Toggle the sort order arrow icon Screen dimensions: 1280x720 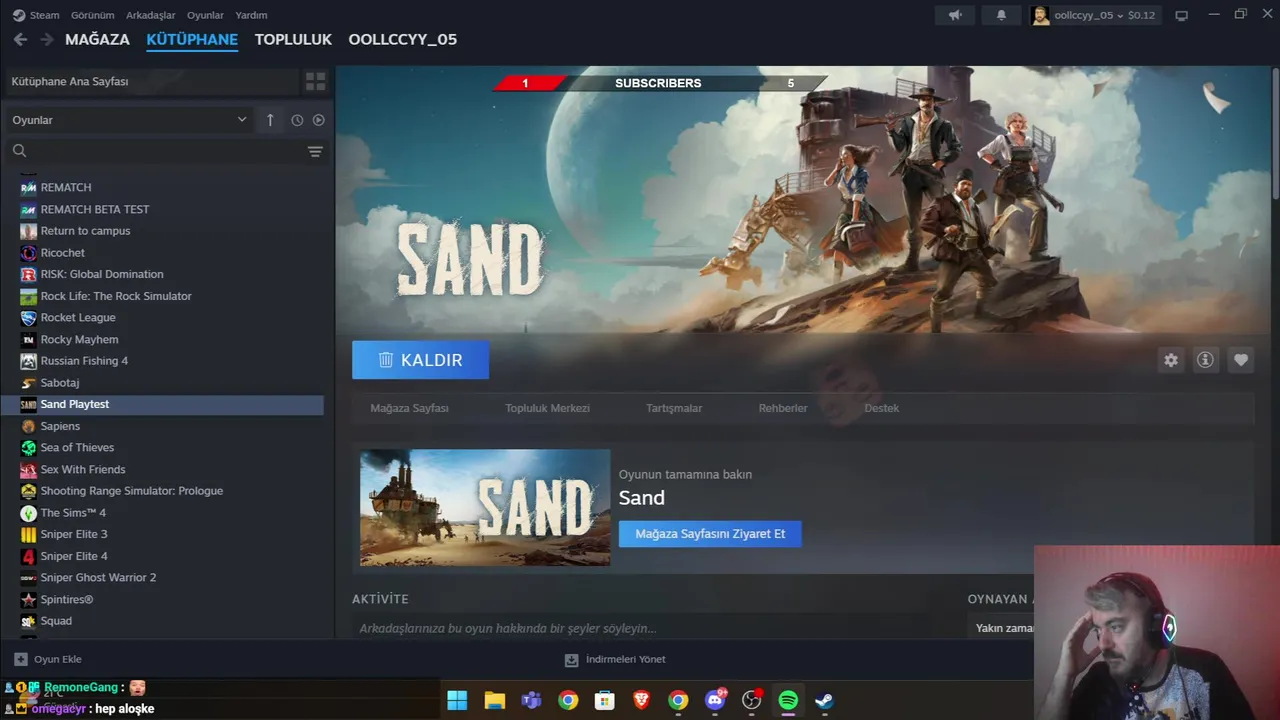[x=270, y=120]
